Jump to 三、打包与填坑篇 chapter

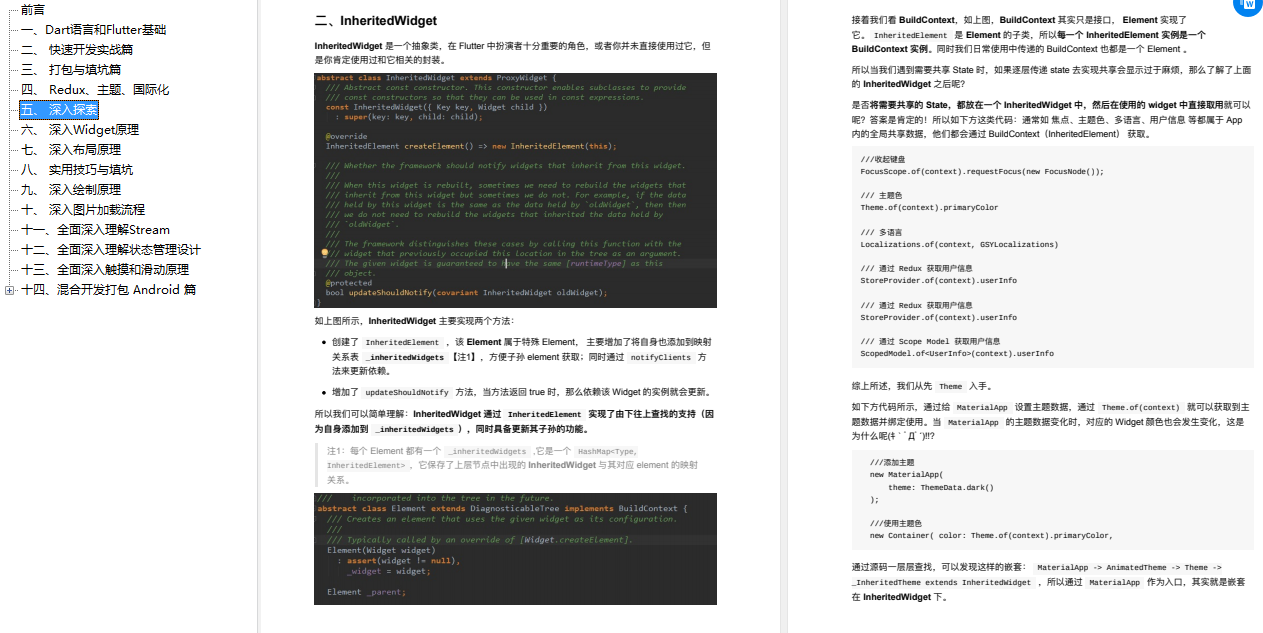(71, 70)
